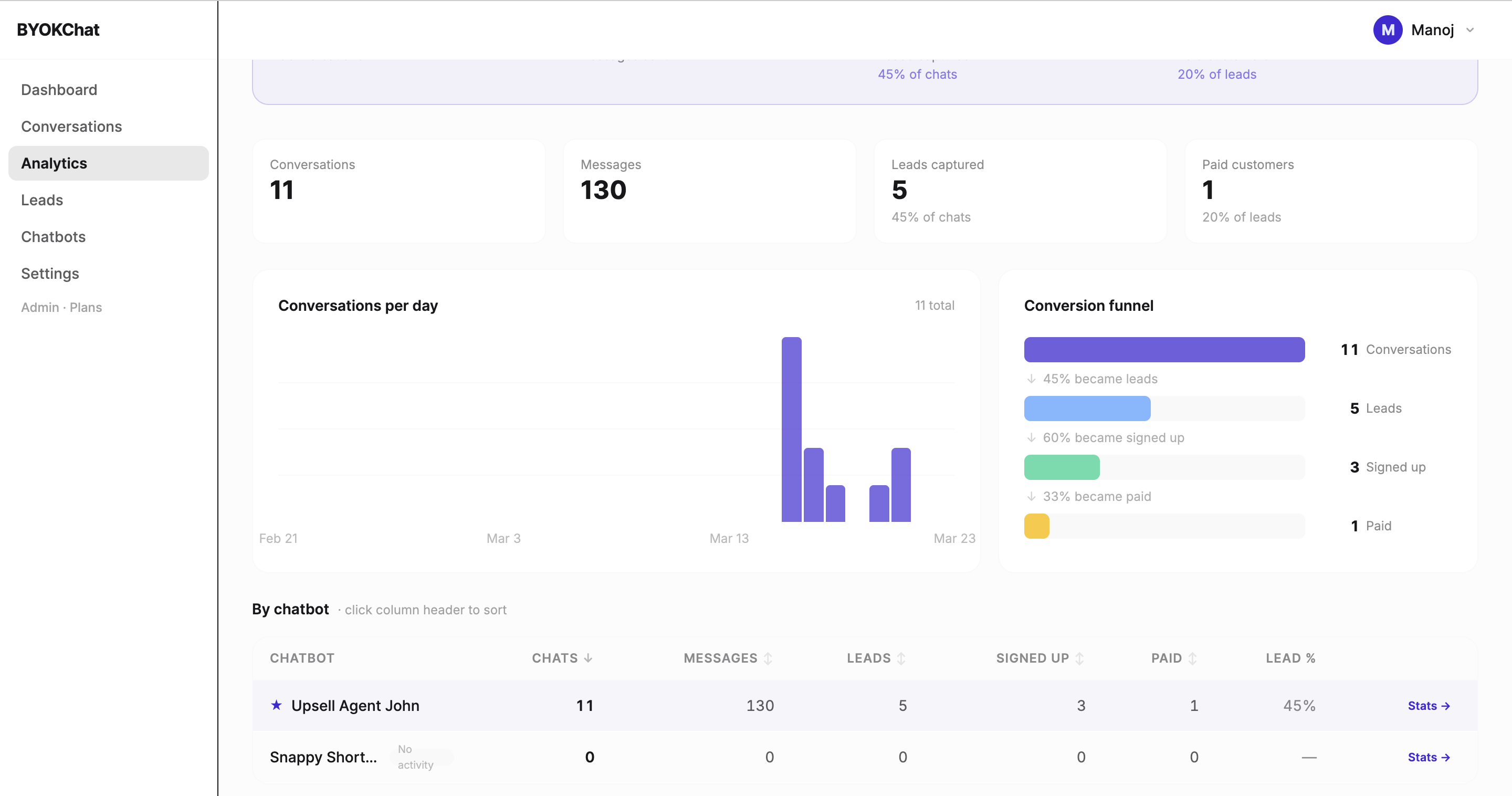The image size is (1512, 796).
Task: Go to Conversations in the sidebar
Action: point(71,127)
